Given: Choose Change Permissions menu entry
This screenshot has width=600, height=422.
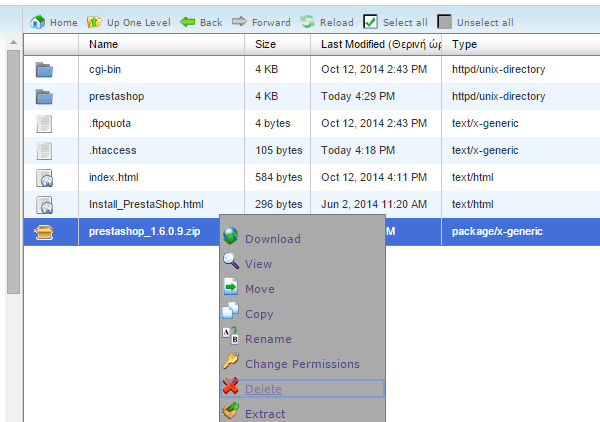Looking at the screenshot, I should (x=301, y=364).
